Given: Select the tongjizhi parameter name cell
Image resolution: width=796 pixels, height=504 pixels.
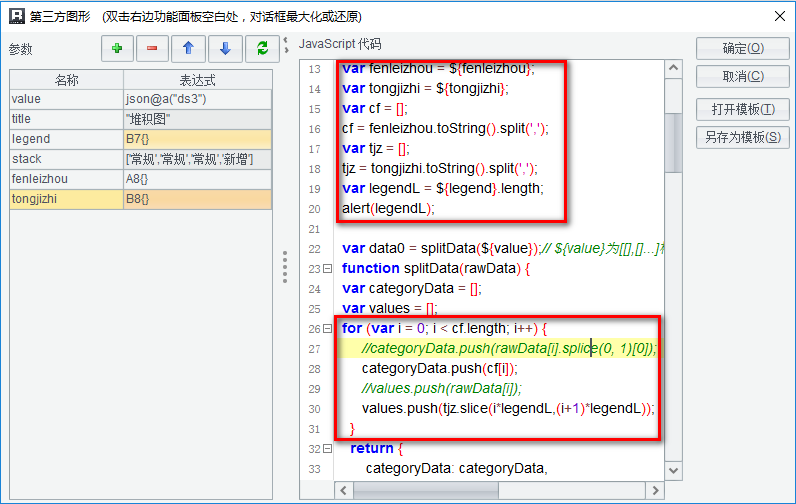Looking at the screenshot, I should [67, 199].
